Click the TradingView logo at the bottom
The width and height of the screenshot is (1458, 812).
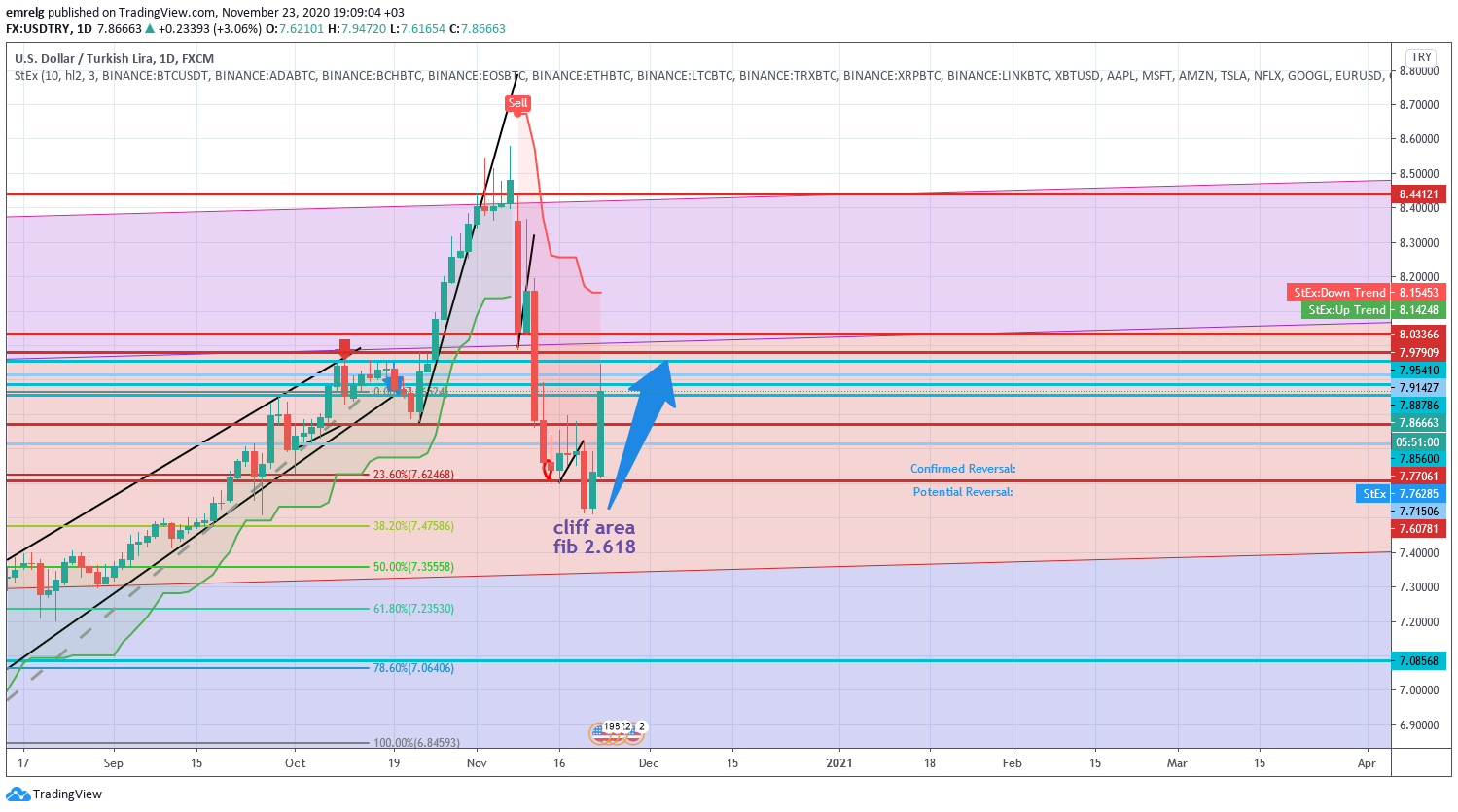coord(53,794)
